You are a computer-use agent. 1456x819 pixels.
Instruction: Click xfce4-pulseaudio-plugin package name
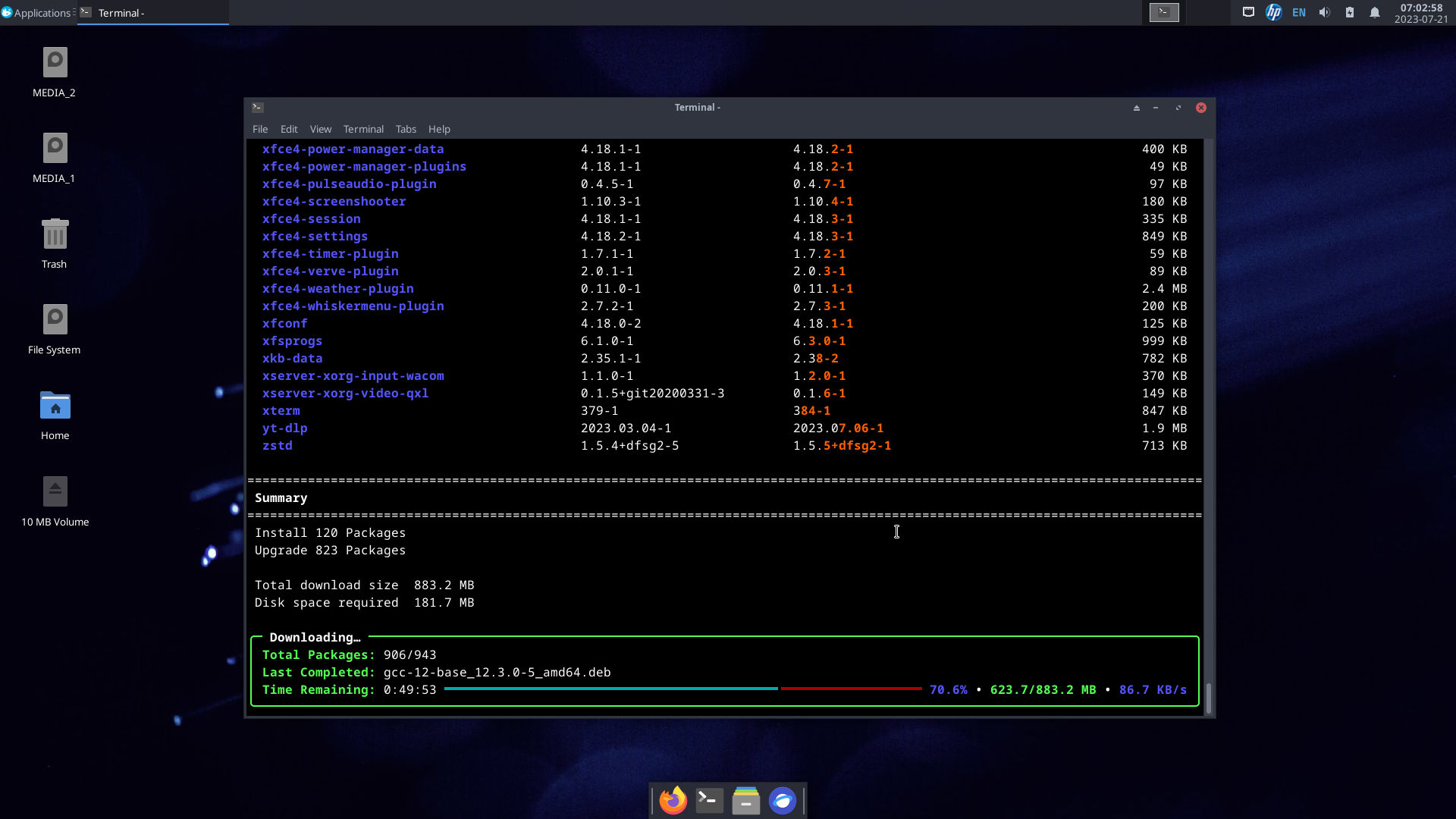click(350, 184)
